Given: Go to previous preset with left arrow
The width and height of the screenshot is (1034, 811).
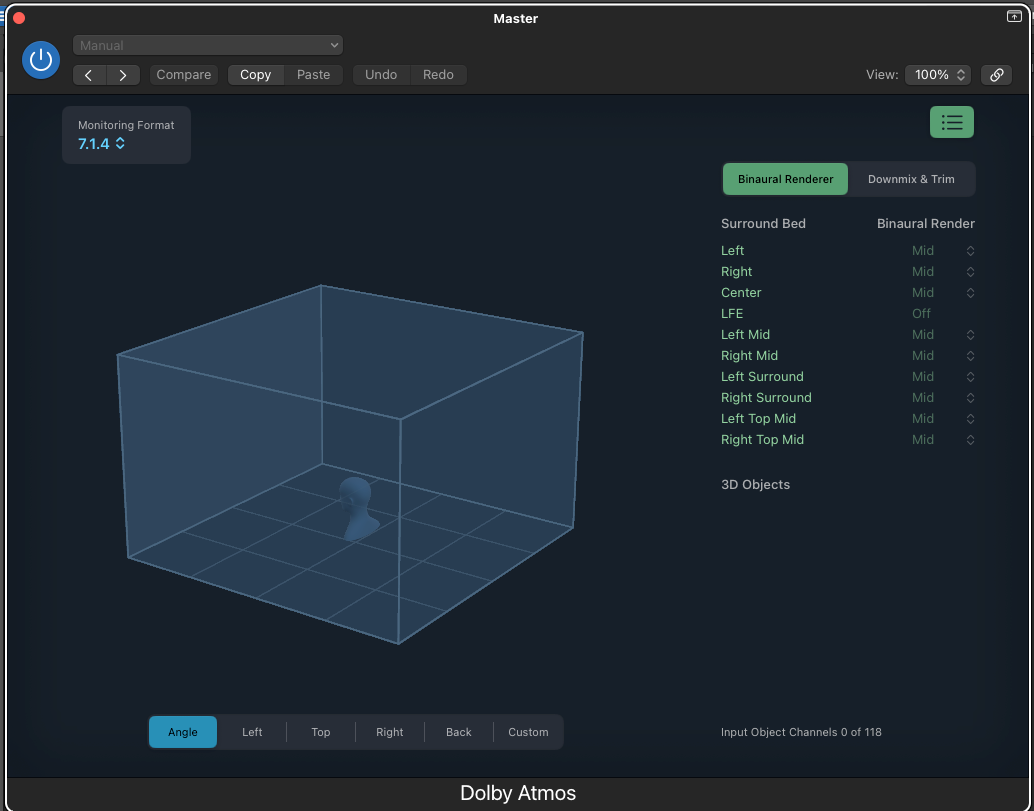Looking at the screenshot, I should click(89, 75).
